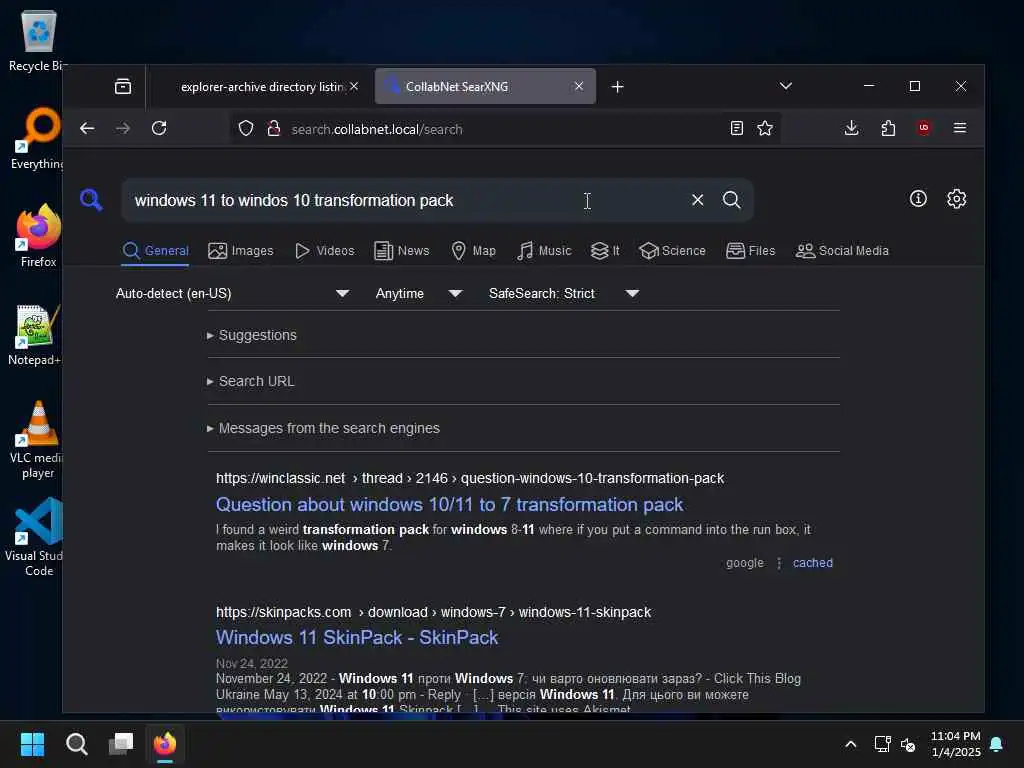This screenshot has width=1024, height=768.
Task: Go back to the previous page
Action: tap(87, 128)
